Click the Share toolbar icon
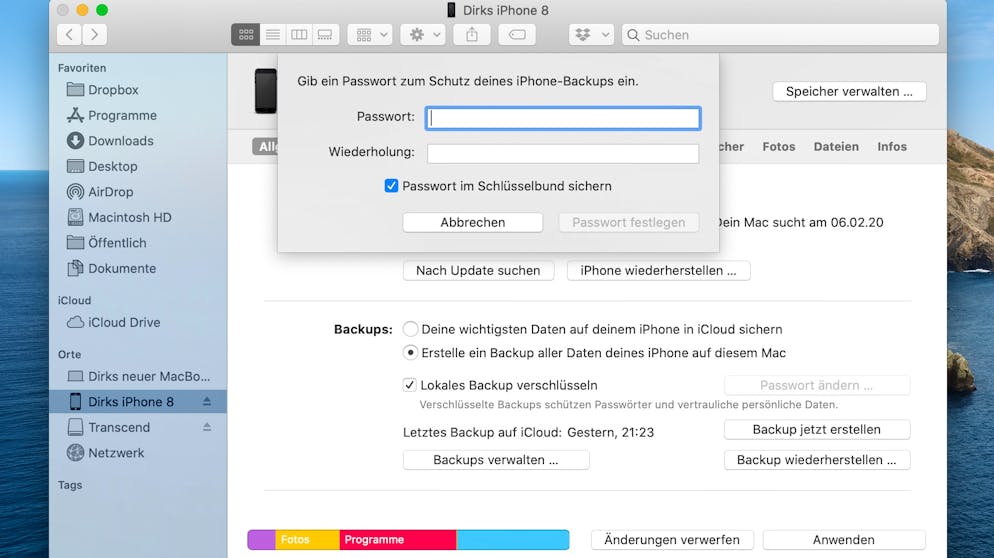This screenshot has height=558, width=994. pyautogui.click(x=472, y=34)
